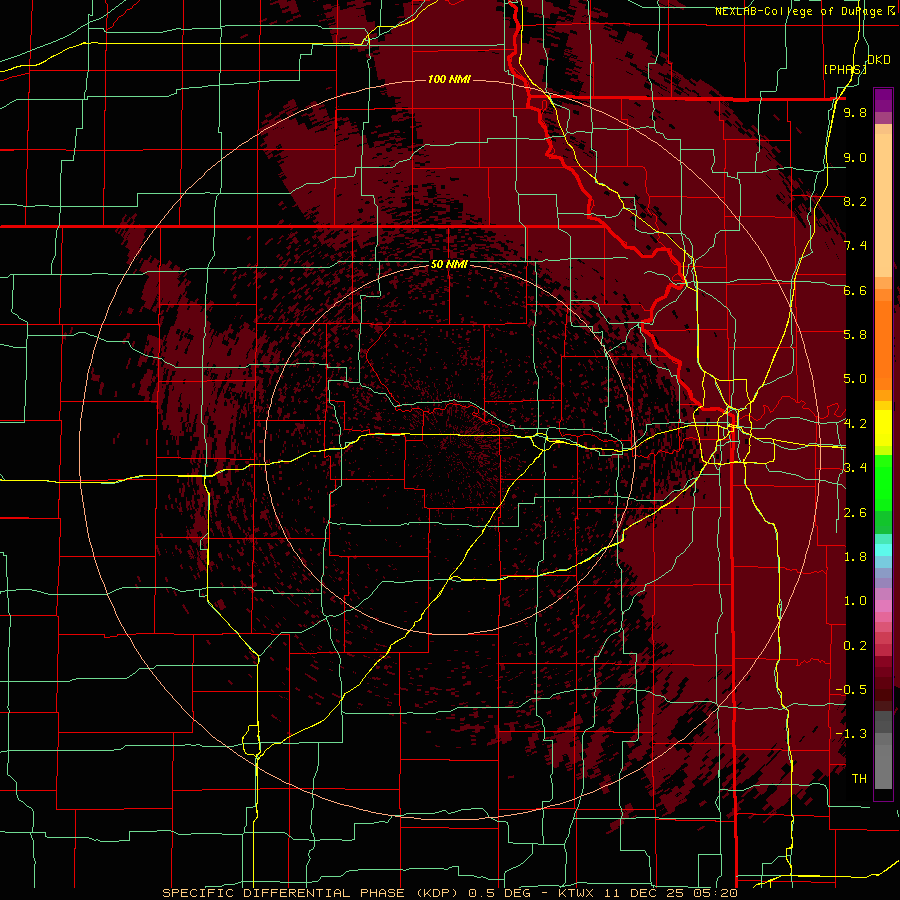The width and height of the screenshot is (900, 900).
Task: Click the bright green segment of color scale
Action: (x=883, y=482)
